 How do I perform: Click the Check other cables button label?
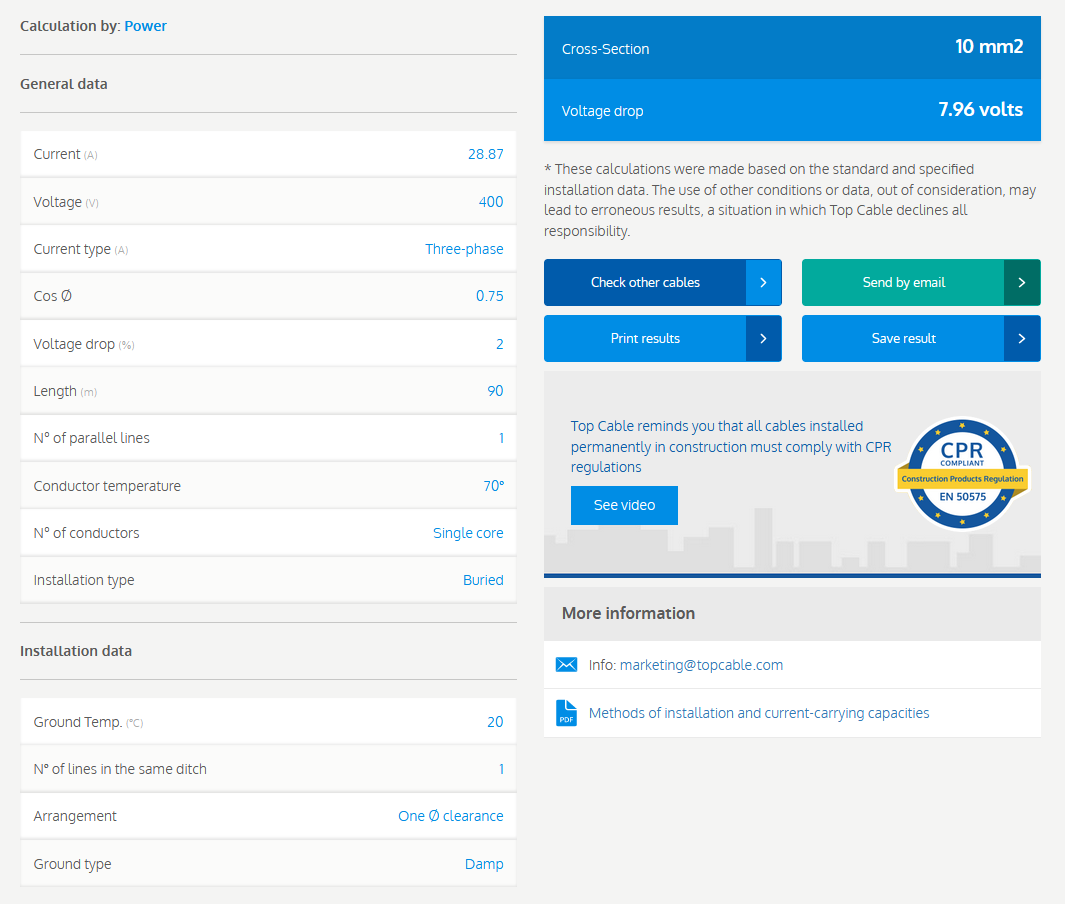tap(645, 283)
